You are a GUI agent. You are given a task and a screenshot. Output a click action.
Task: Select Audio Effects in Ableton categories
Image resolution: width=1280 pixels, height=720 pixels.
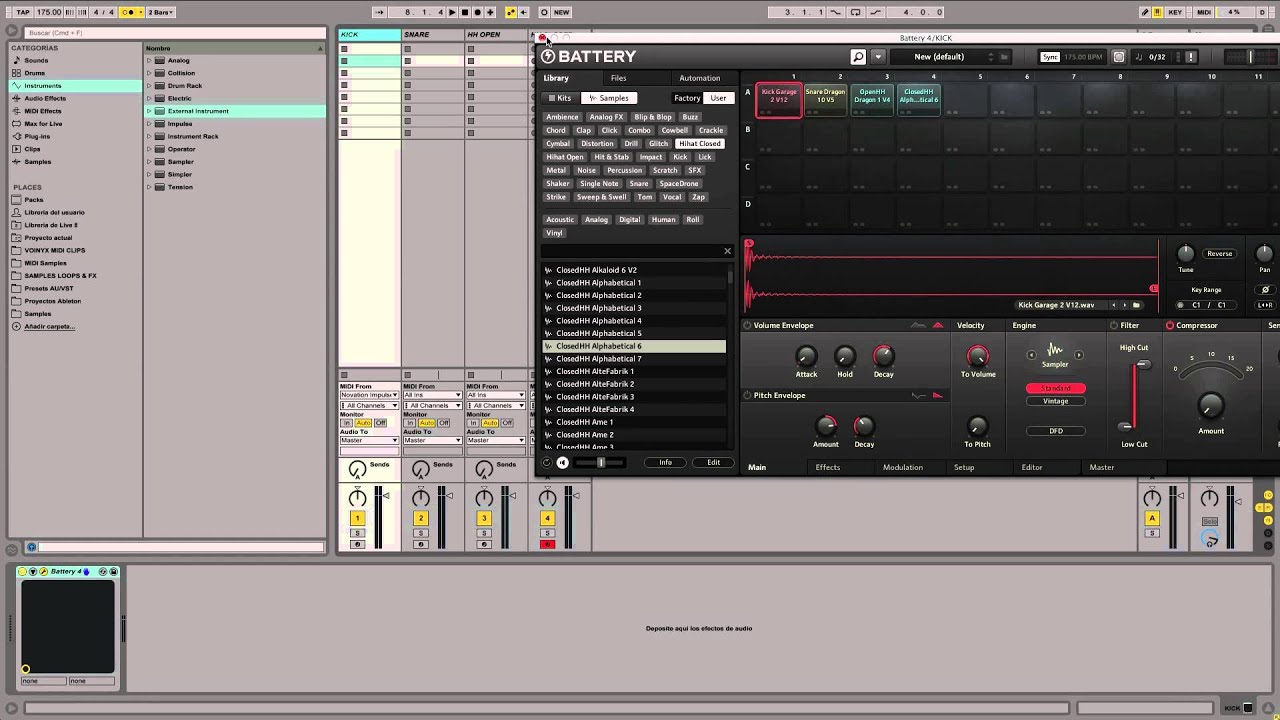coord(45,98)
